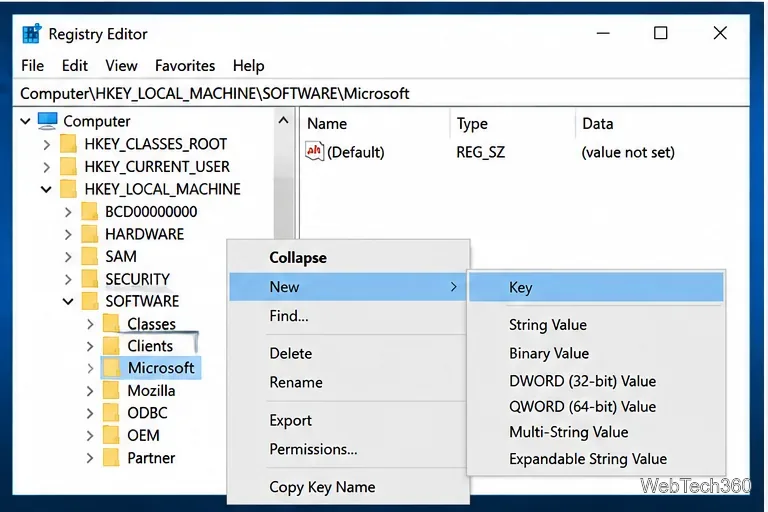Open the View menu
The width and height of the screenshot is (768, 512).
[121, 66]
